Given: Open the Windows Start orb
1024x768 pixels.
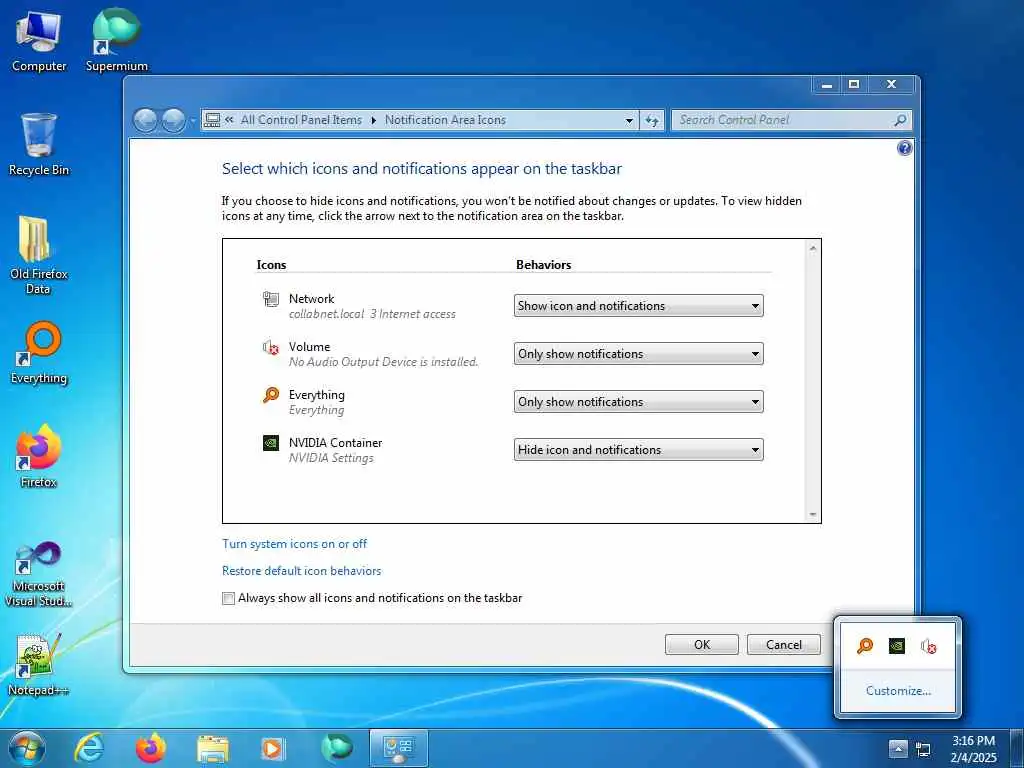Looking at the screenshot, I should point(27,748).
